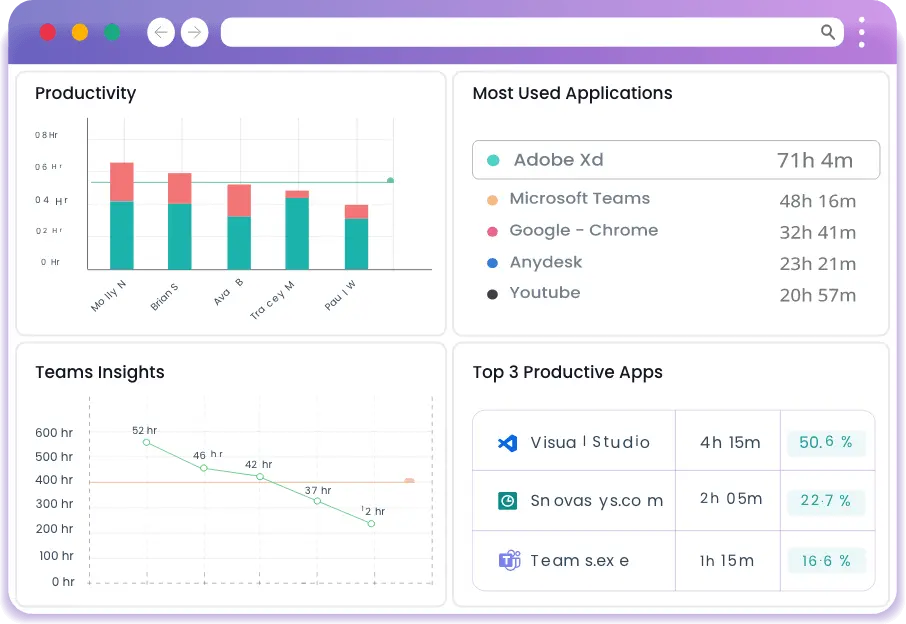Click the orange Microsoft Teams legend dot

point(492,200)
